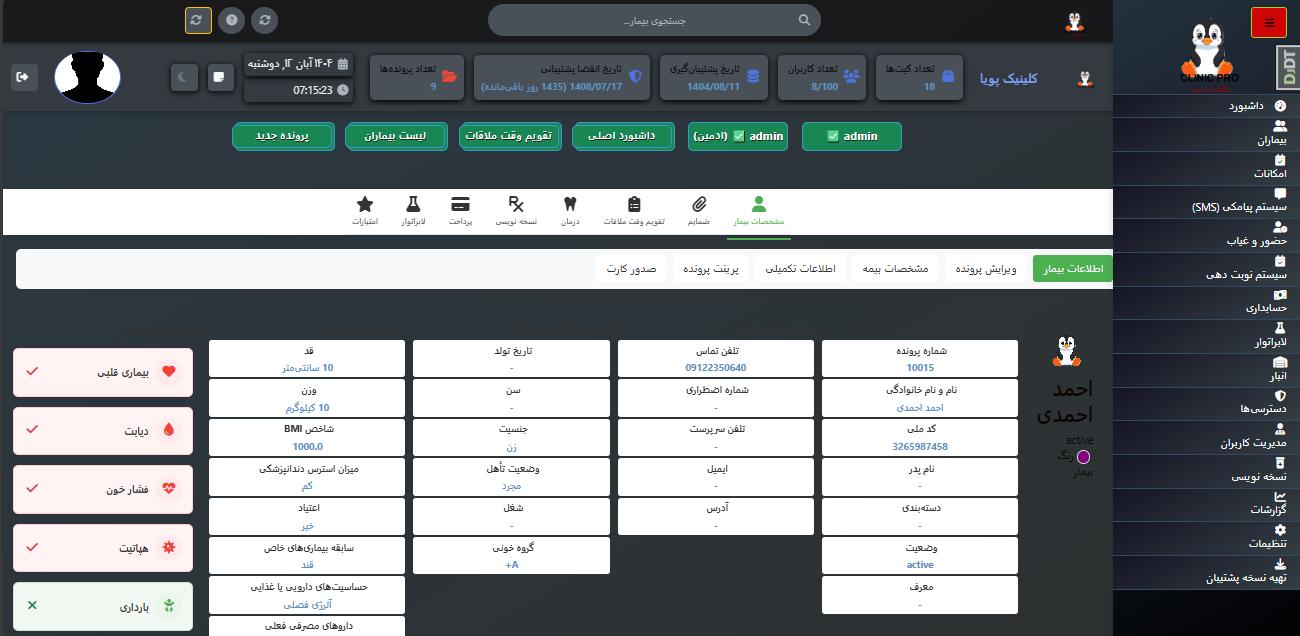
Task: Click the DjDT debug toolbar handle
Action: pyautogui.click(x=1289, y=68)
